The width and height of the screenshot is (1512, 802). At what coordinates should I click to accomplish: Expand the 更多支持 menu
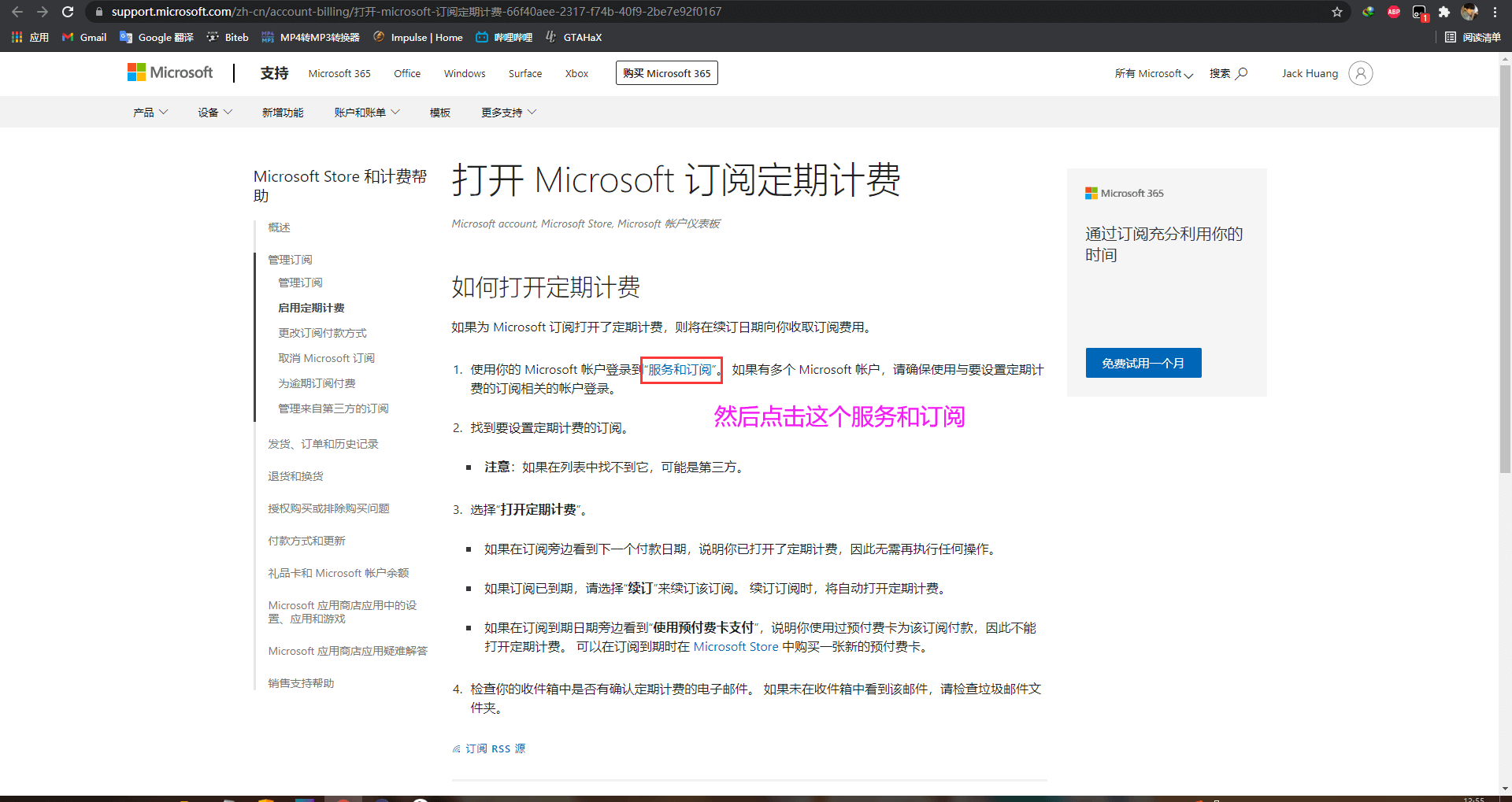509,113
